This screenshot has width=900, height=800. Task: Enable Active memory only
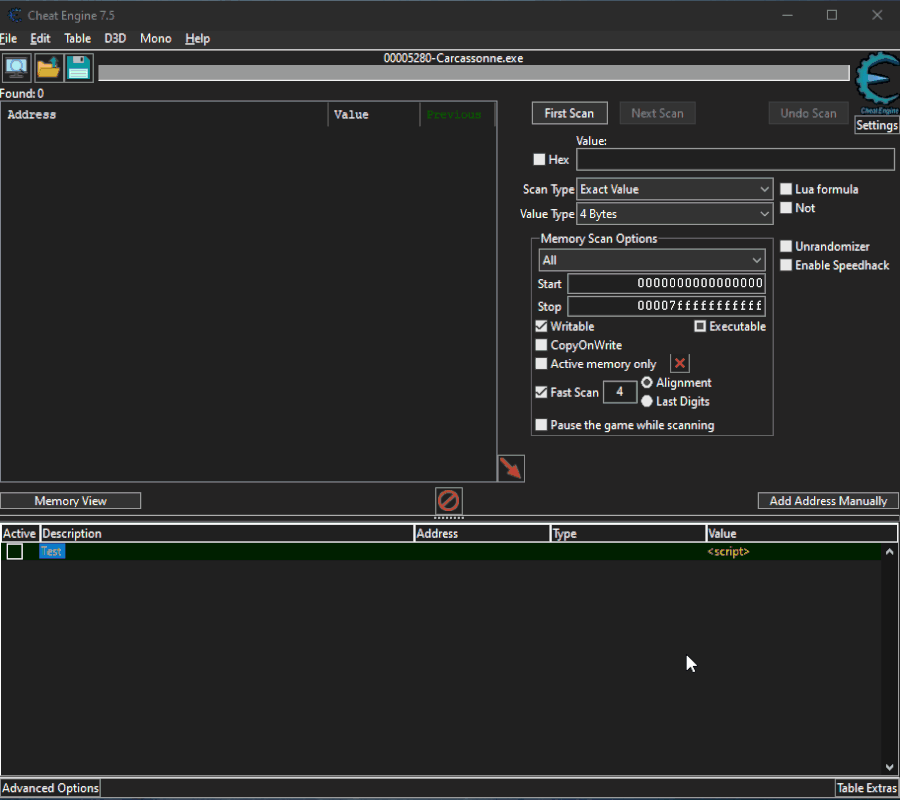tap(541, 364)
